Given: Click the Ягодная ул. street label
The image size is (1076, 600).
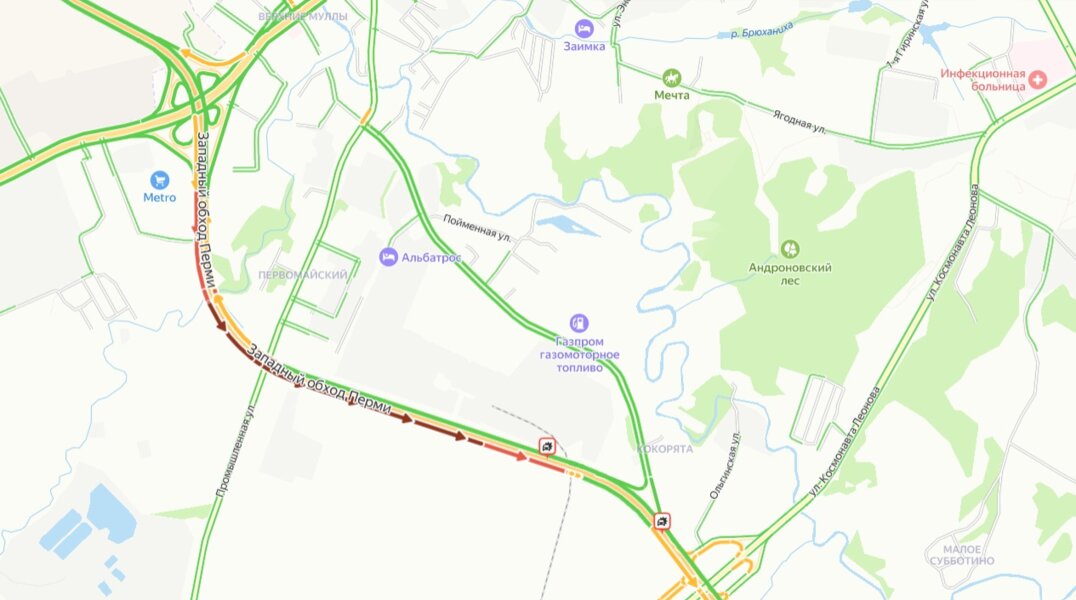Looking at the screenshot, I should [x=799, y=122].
